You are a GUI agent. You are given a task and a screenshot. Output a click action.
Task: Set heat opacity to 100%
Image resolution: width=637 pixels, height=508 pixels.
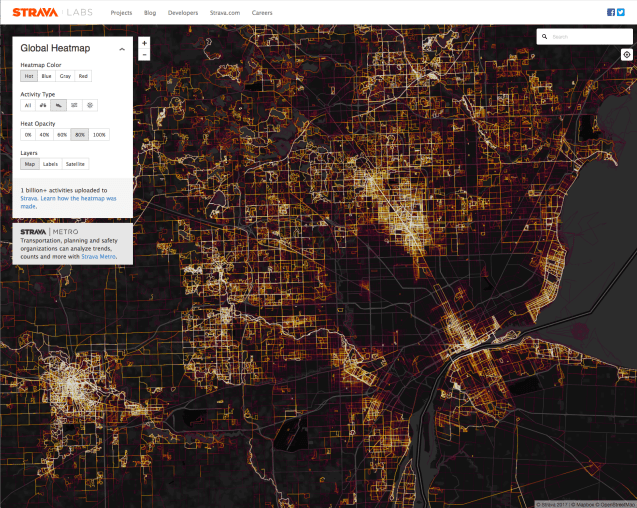(x=99, y=134)
